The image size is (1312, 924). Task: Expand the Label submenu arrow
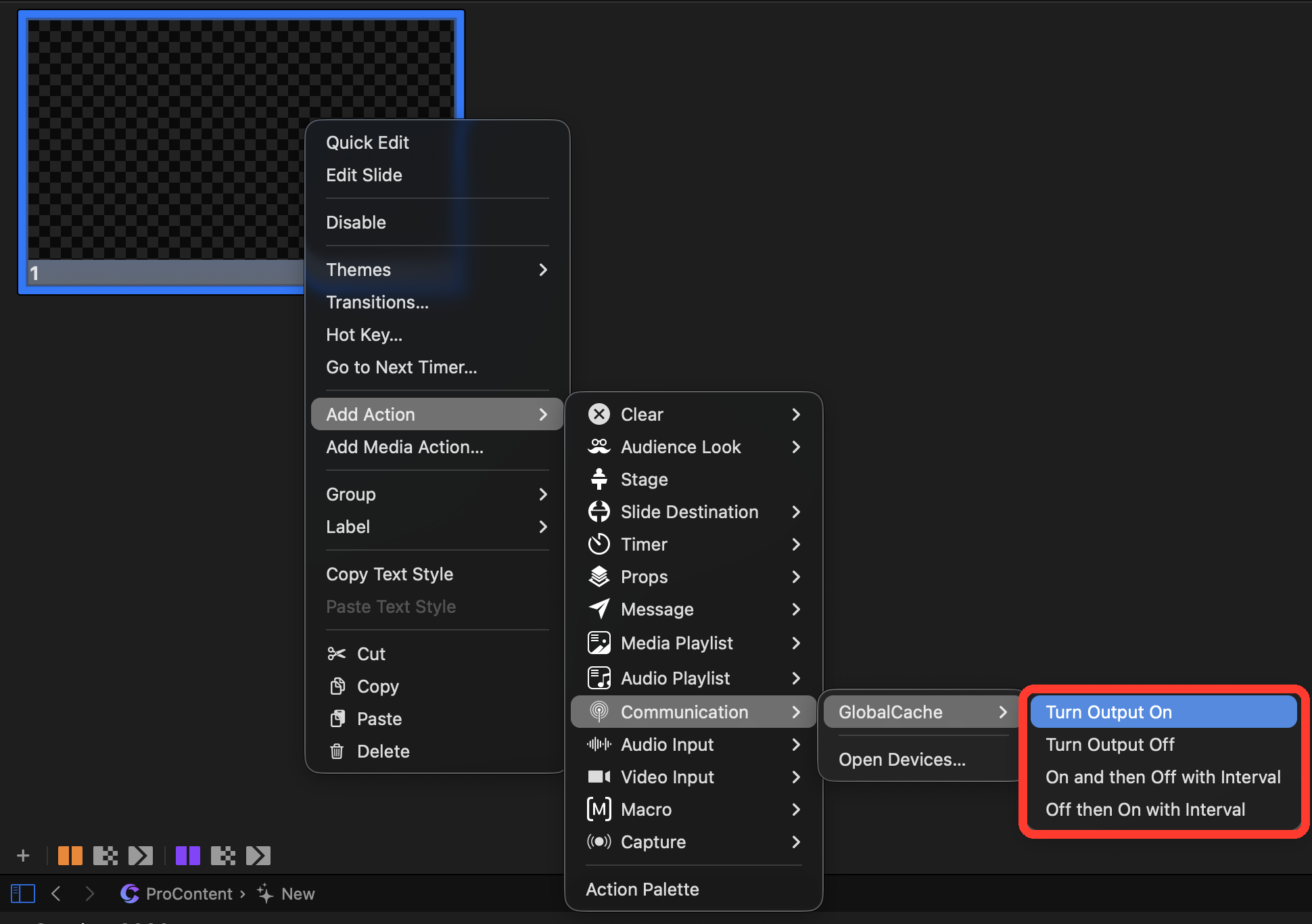tap(542, 526)
